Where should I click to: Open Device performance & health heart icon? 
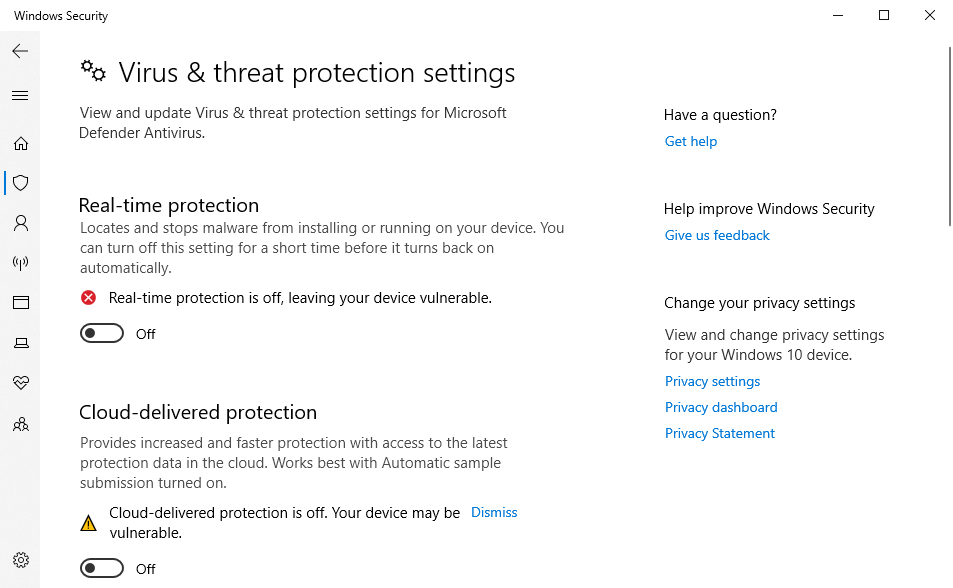(x=20, y=383)
